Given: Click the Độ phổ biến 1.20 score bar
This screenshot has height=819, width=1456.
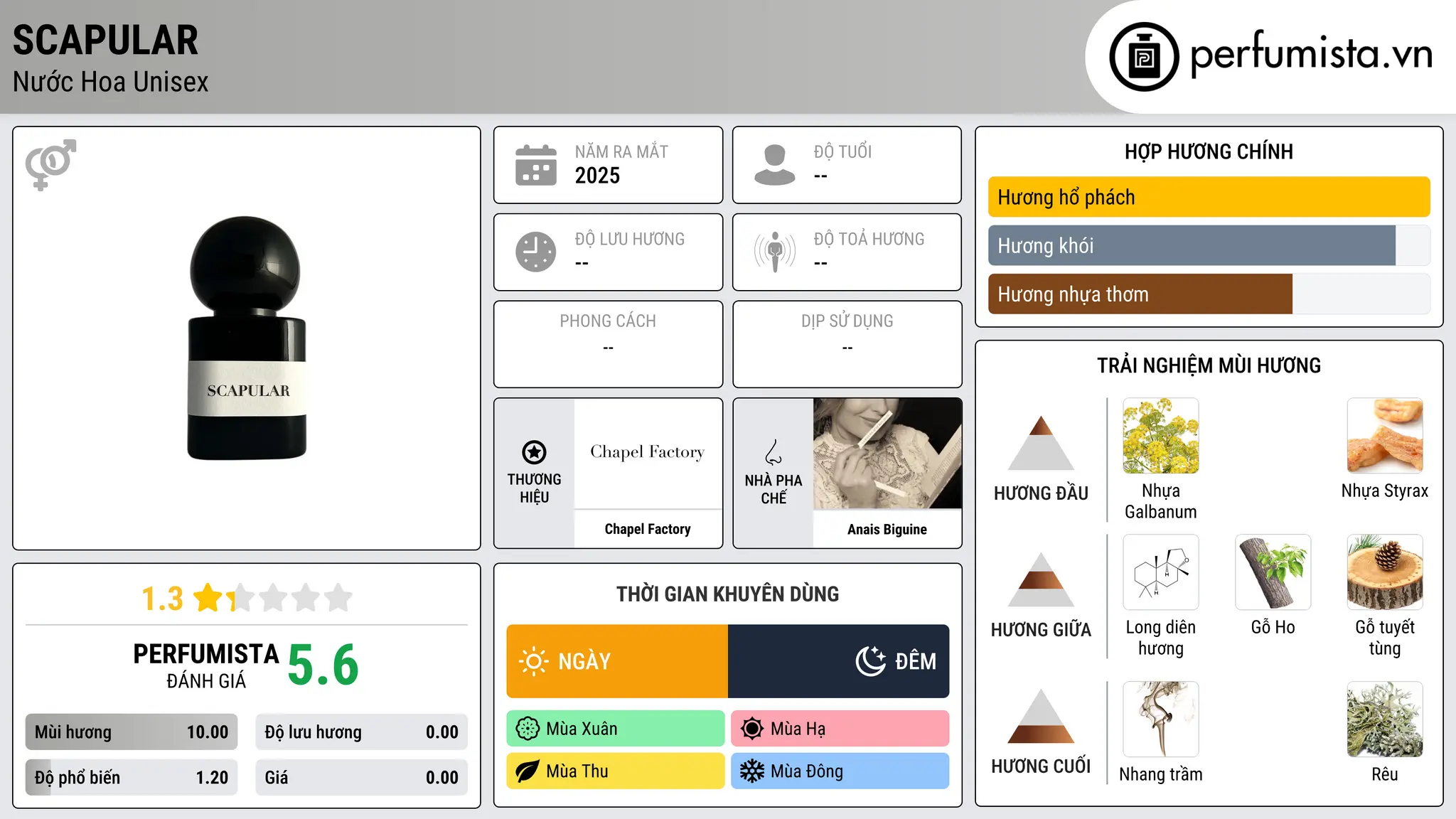Looking at the screenshot, I should click(132, 778).
